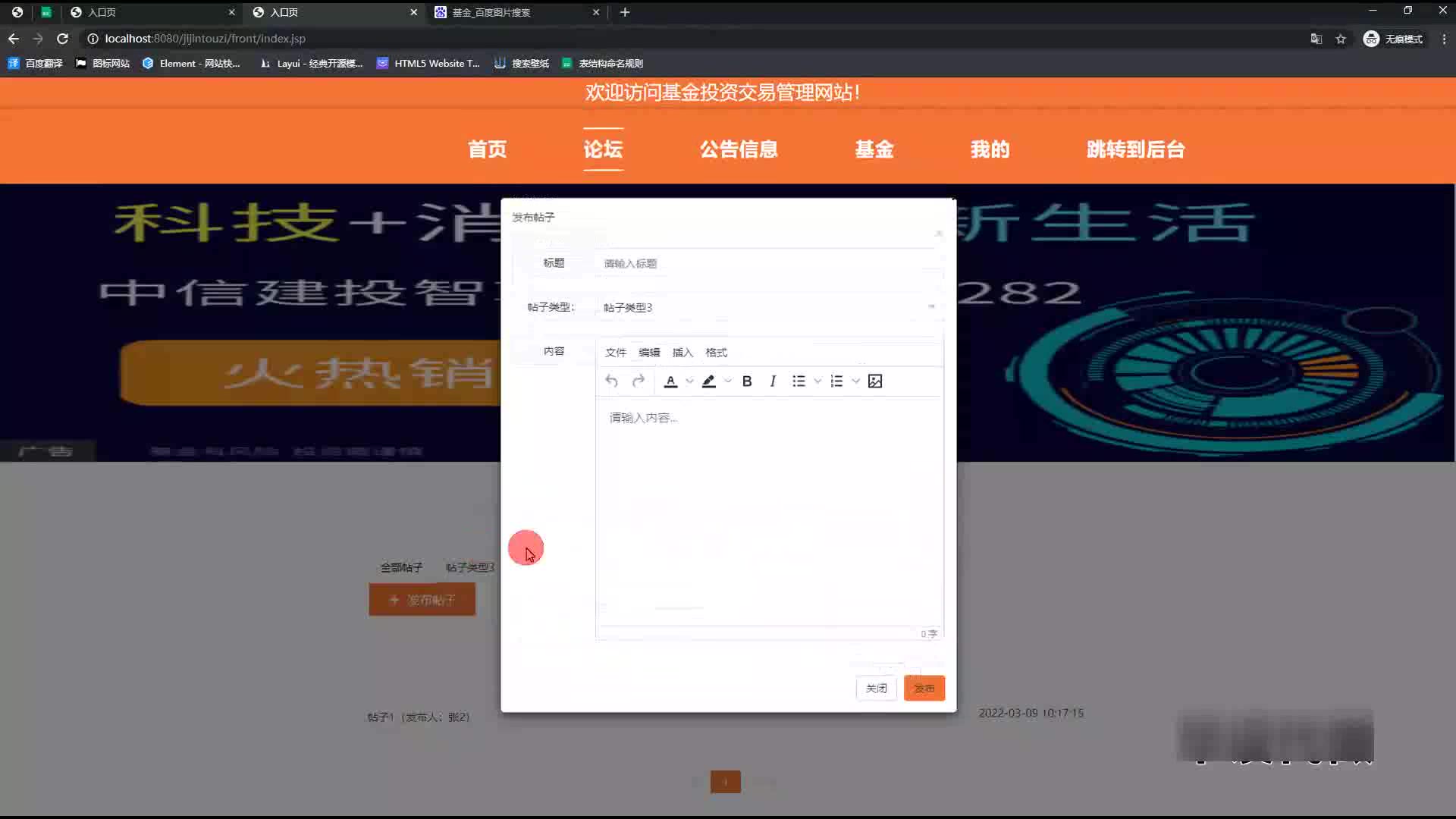Open post 帖子1 by 张2
This screenshot has width=1456, height=819.
(419, 717)
